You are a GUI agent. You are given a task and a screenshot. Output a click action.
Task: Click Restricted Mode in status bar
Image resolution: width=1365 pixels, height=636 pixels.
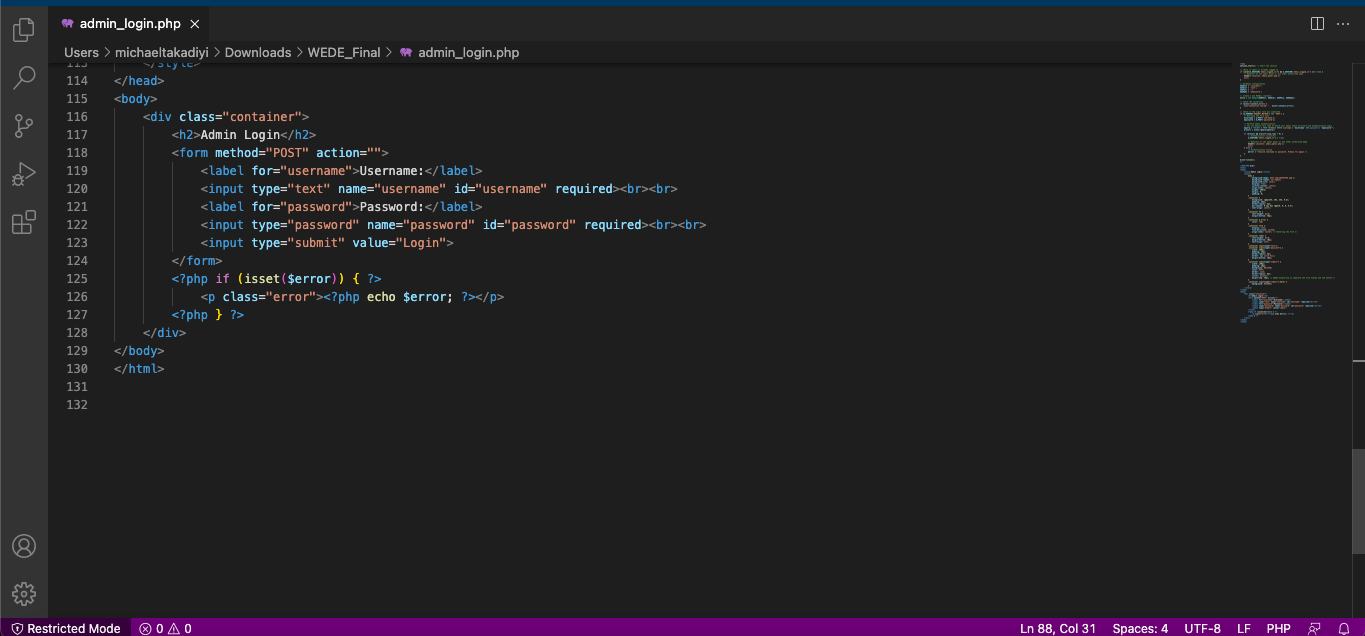66,628
